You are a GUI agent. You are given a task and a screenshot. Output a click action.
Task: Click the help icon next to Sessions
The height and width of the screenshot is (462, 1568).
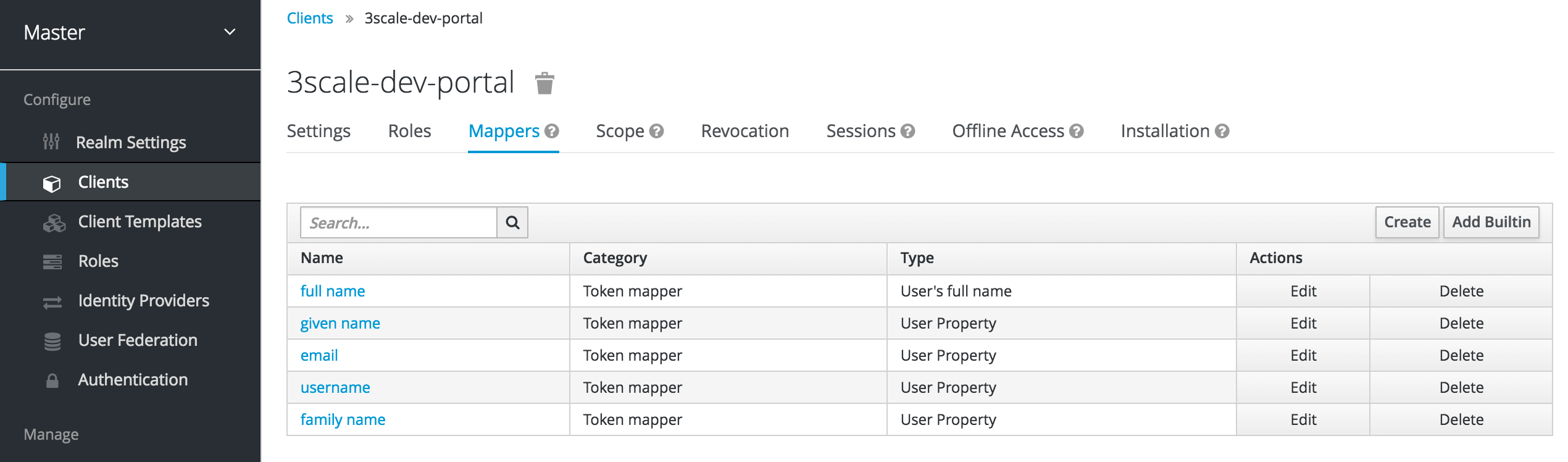907,131
